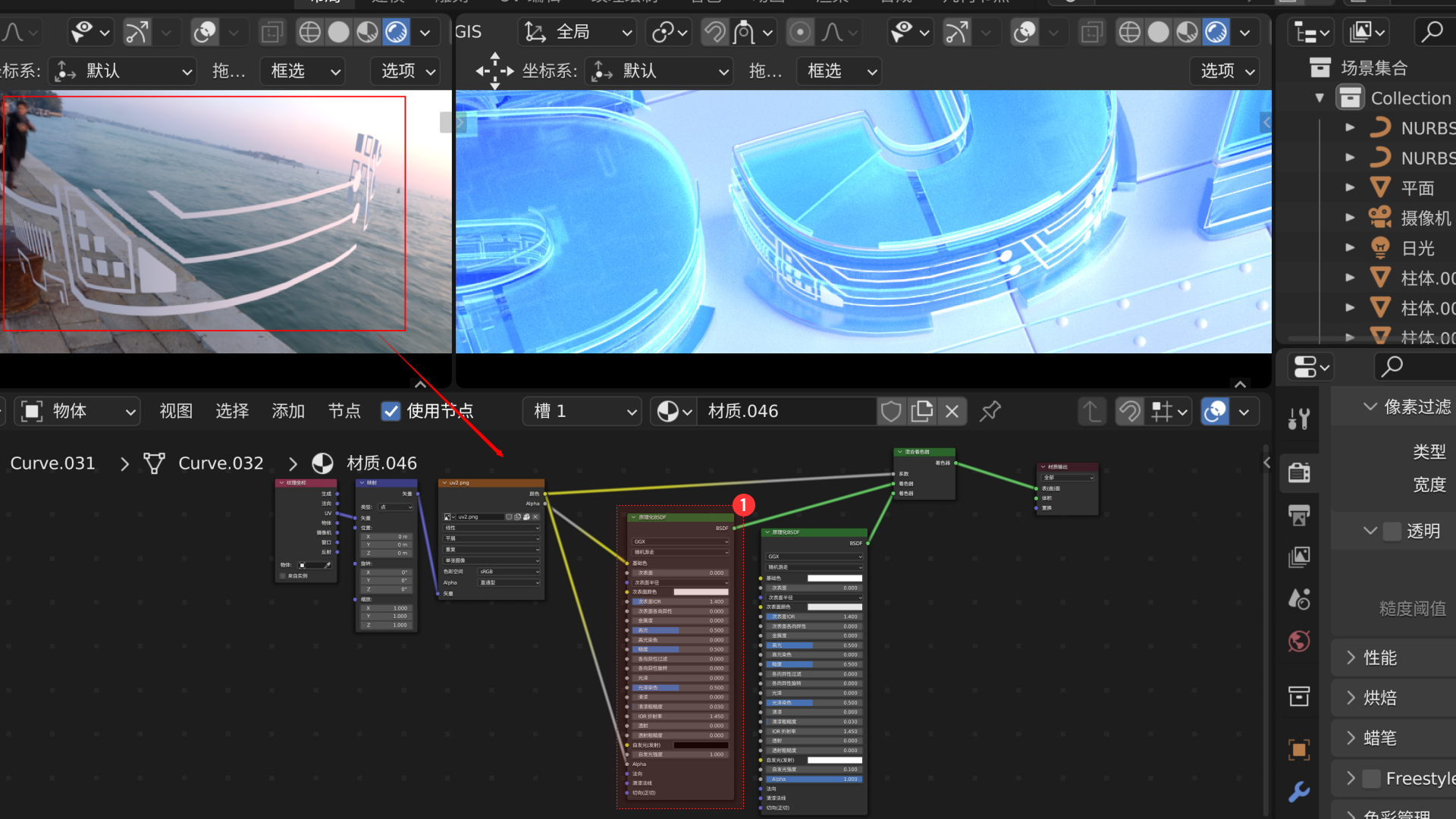Toggle the 使用节点 checkbox

point(391,411)
